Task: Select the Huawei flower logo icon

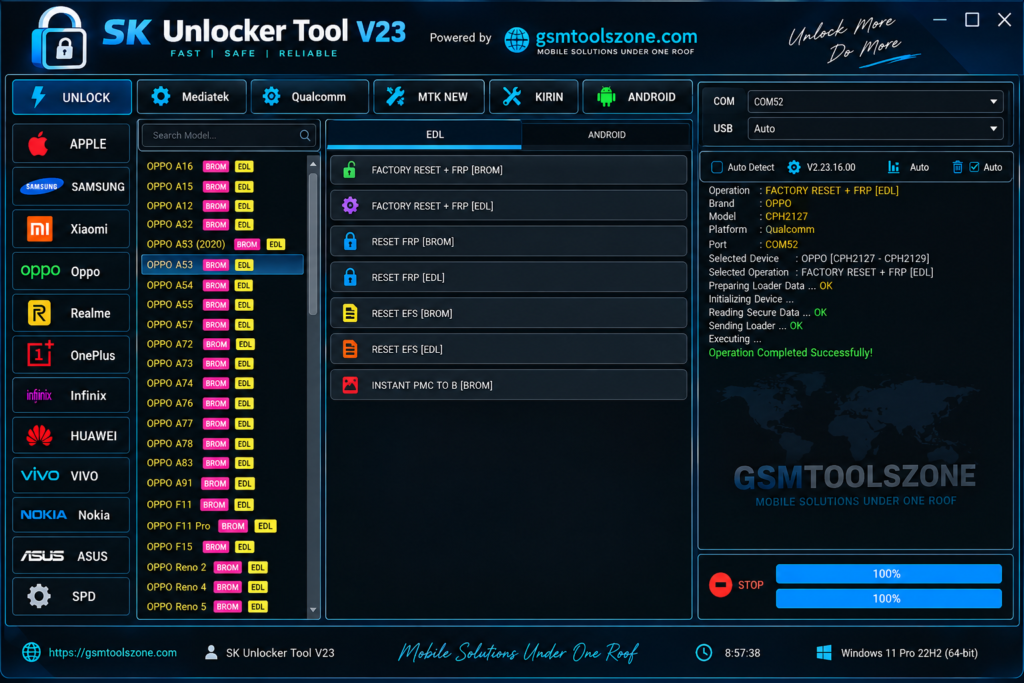Action: (39, 436)
